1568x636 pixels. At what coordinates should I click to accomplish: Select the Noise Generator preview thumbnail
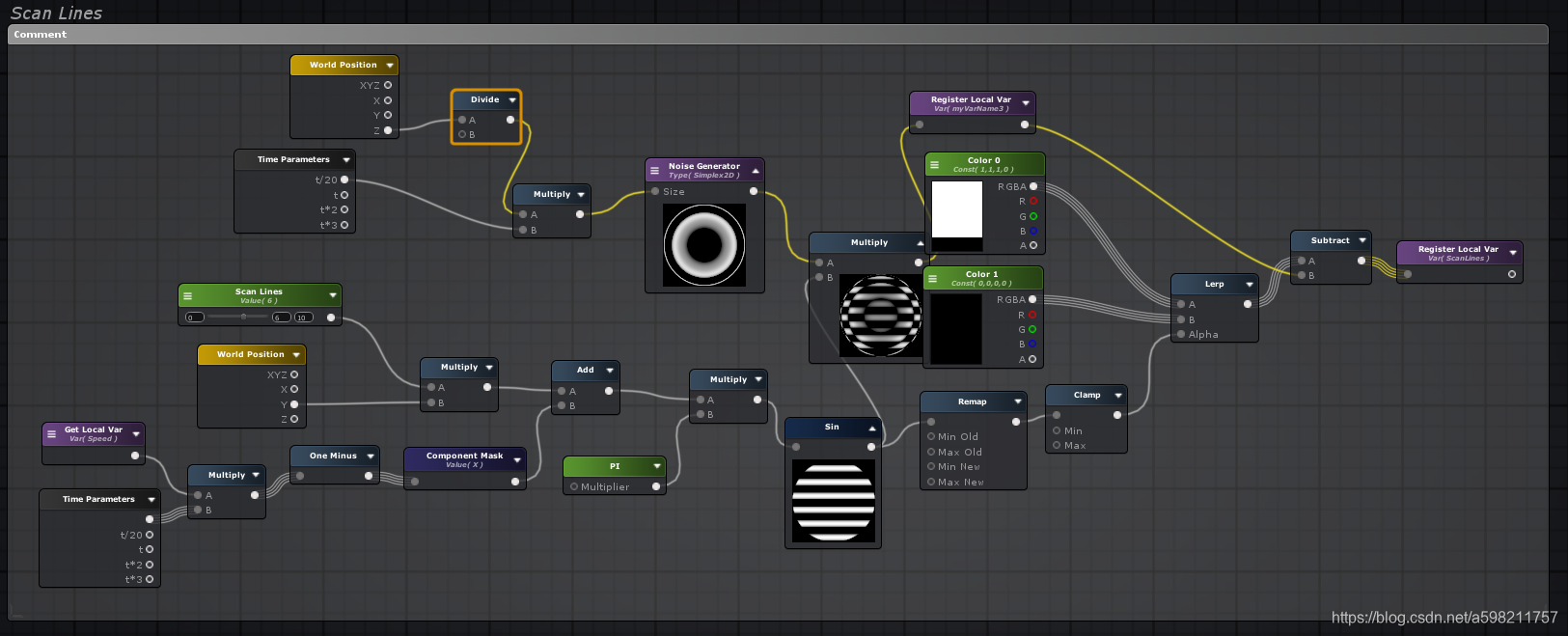tap(704, 245)
